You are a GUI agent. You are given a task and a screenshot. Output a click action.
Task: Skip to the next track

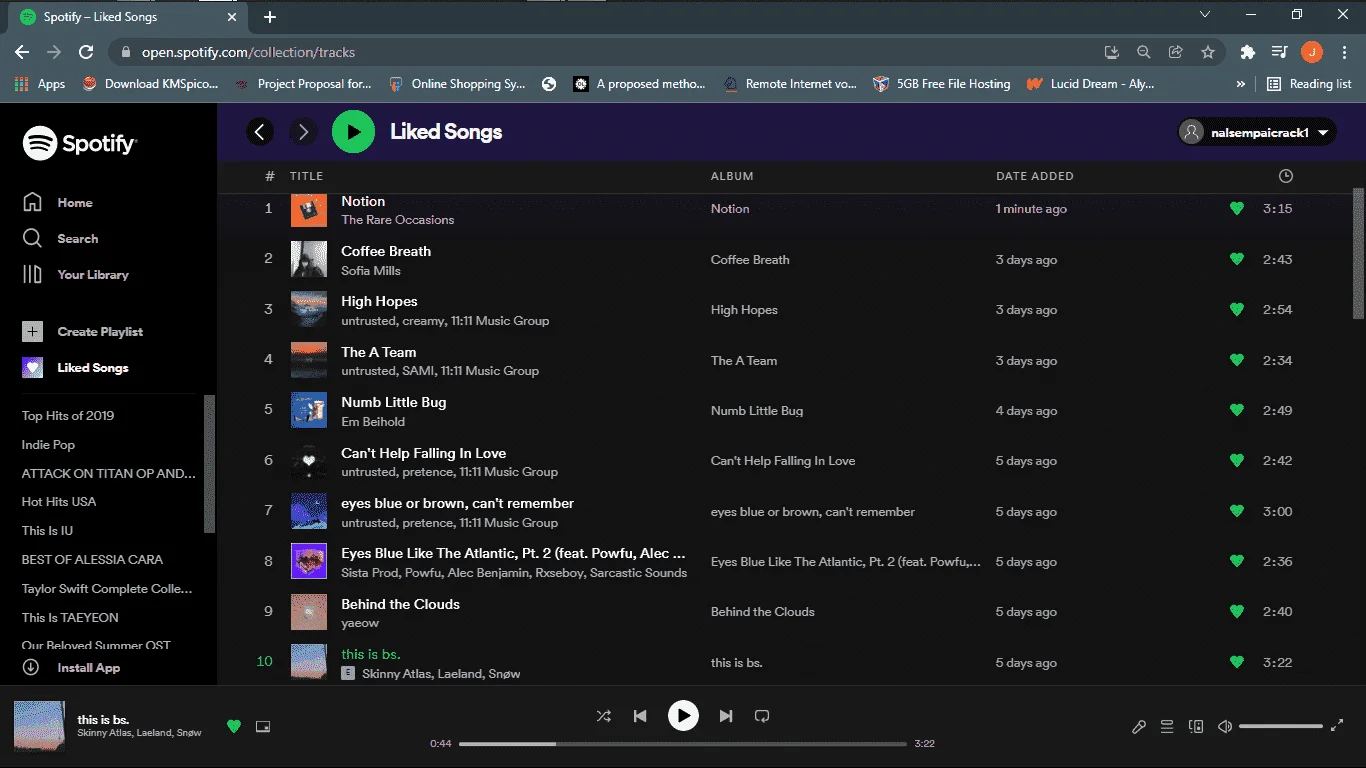(x=726, y=716)
